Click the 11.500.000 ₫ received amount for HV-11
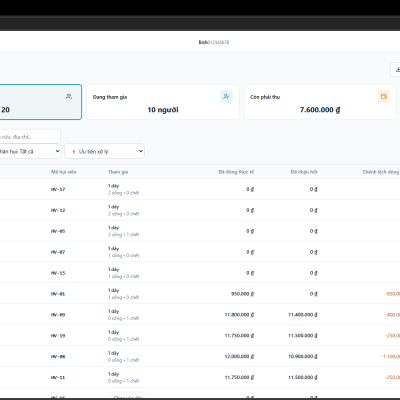The height and width of the screenshot is (400, 400). 303,377
